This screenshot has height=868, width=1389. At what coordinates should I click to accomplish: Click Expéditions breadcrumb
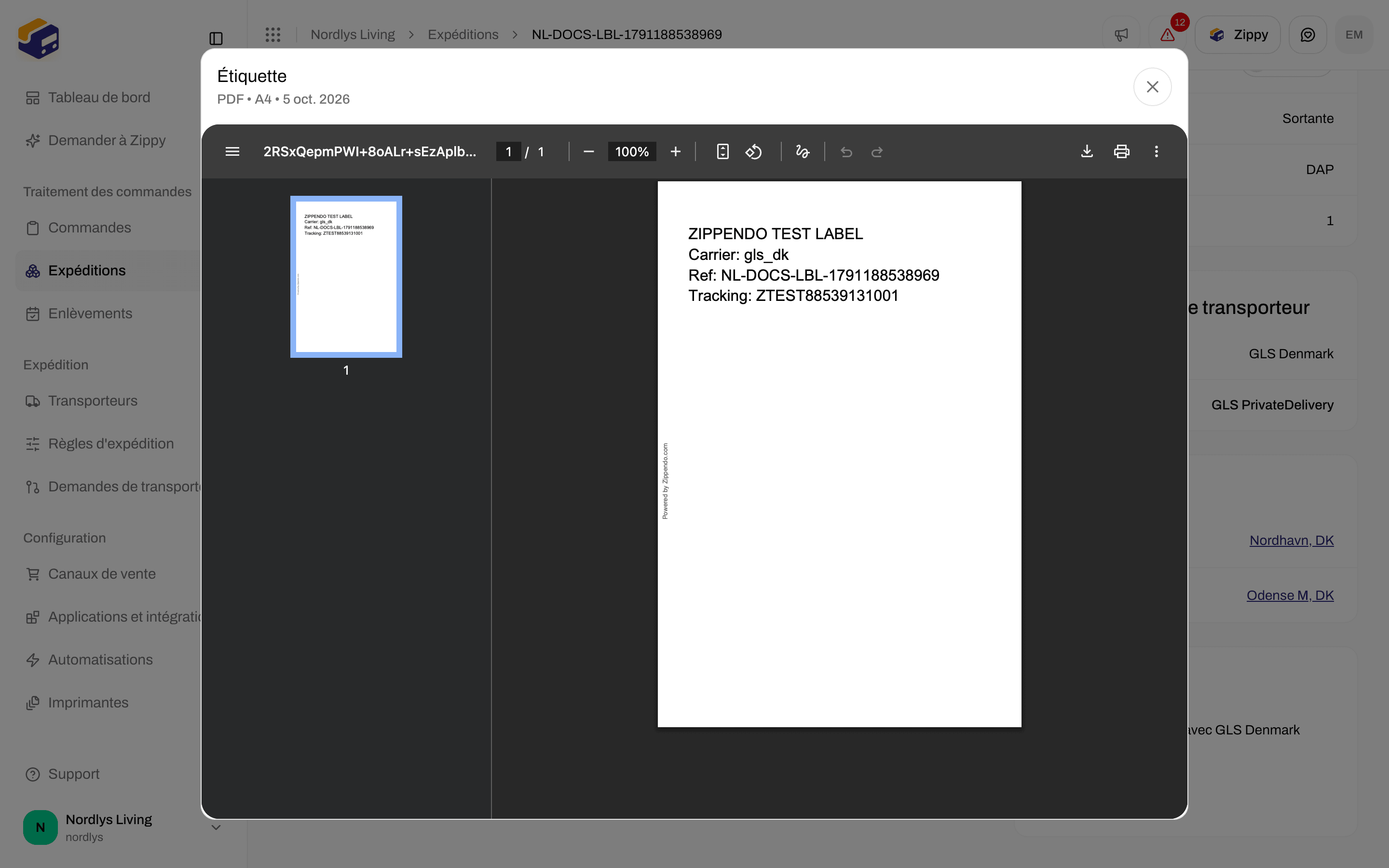point(463,34)
